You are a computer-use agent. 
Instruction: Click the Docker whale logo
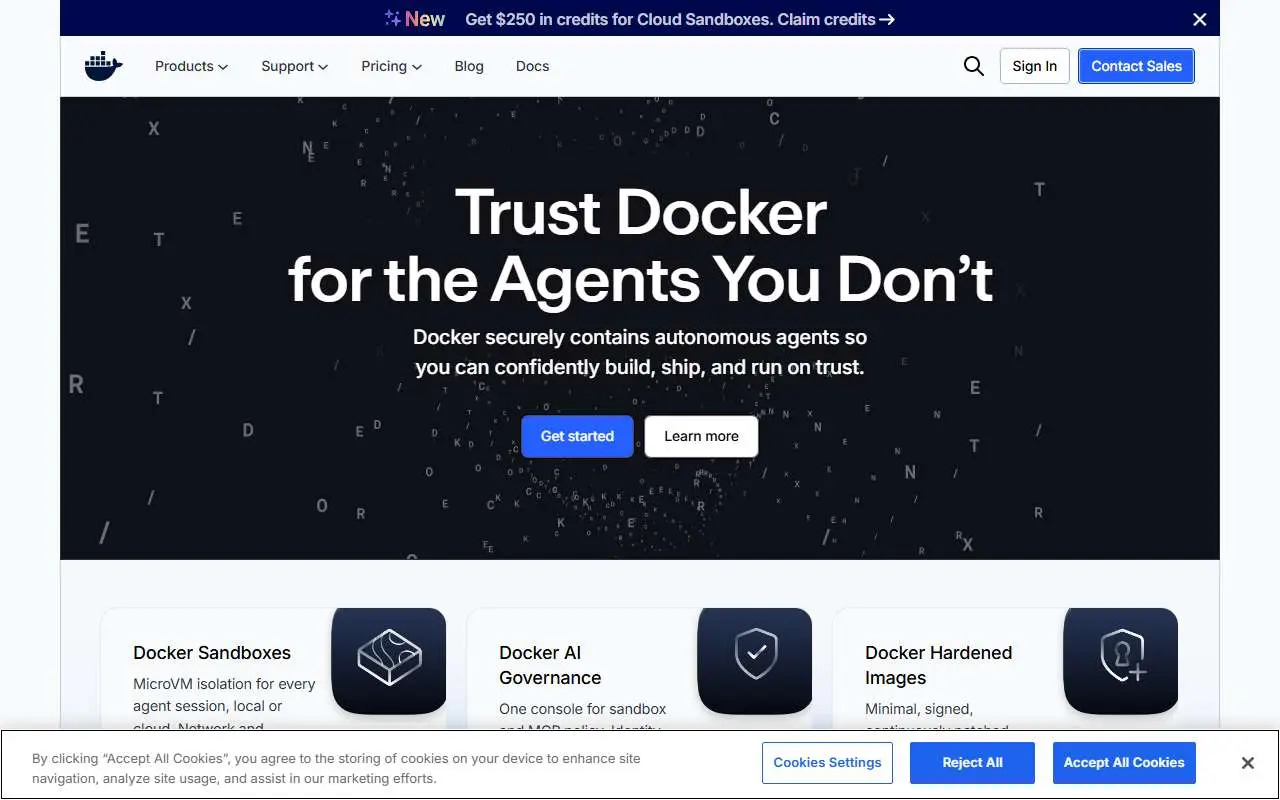pyautogui.click(x=104, y=66)
